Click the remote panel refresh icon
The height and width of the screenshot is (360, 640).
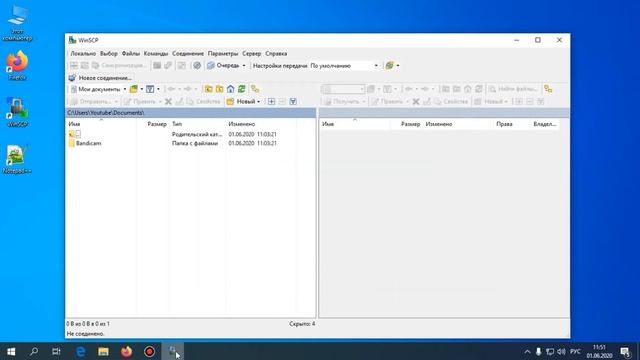(479, 89)
